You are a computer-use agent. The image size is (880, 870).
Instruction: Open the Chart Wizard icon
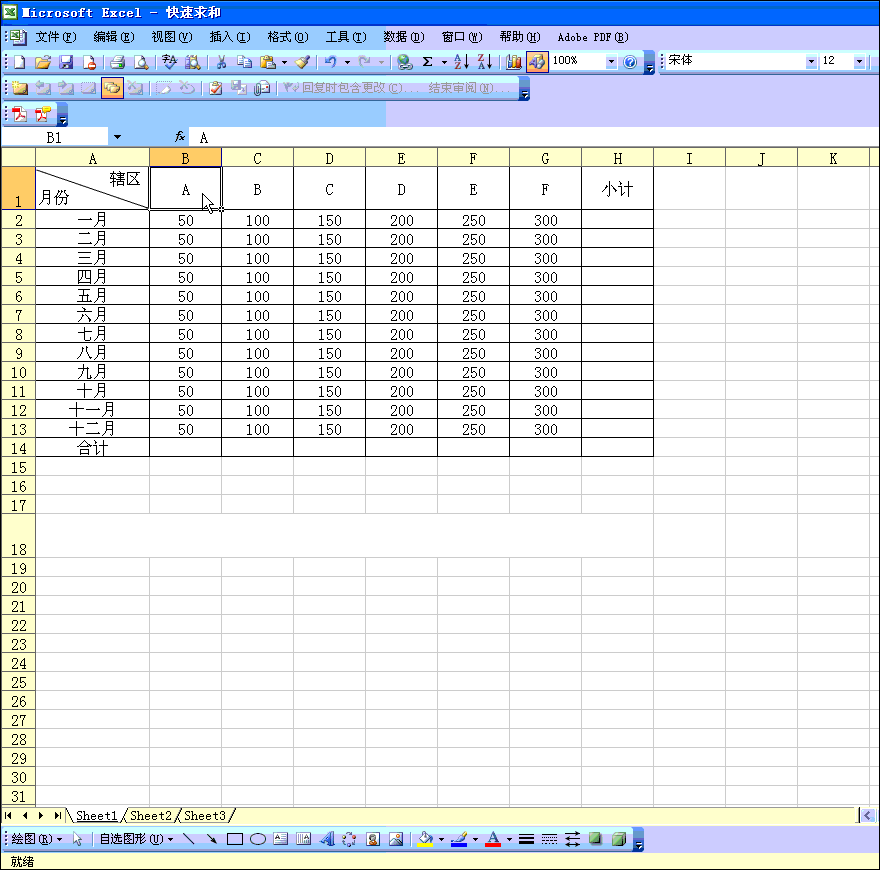point(514,62)
